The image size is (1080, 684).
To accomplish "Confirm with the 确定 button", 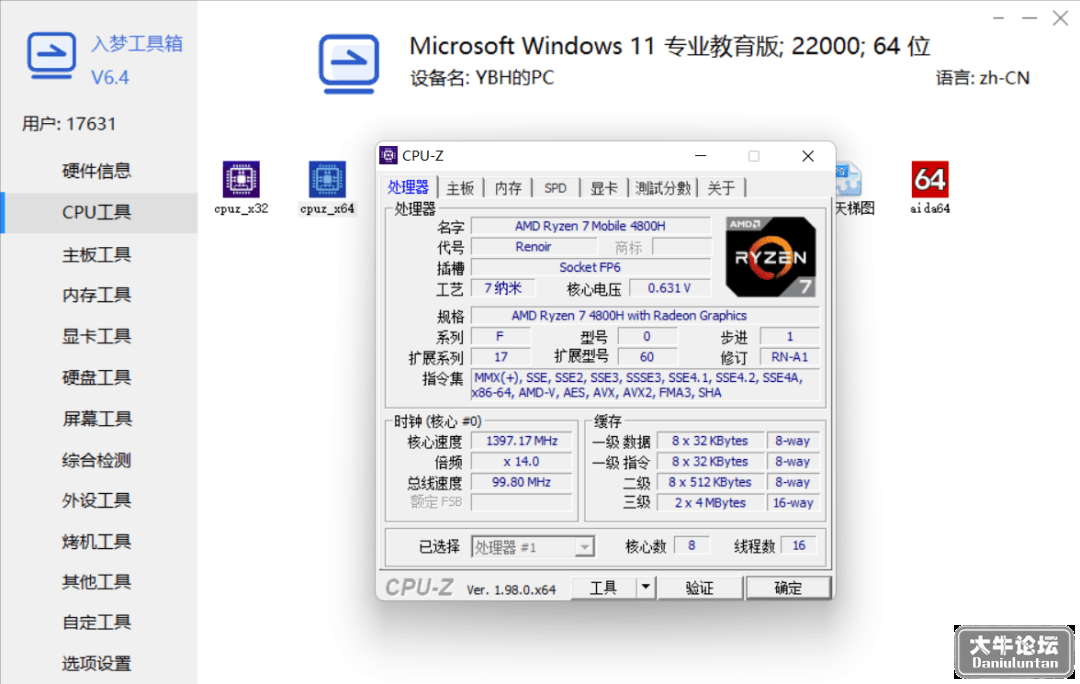I will click(x=788, y=588).
